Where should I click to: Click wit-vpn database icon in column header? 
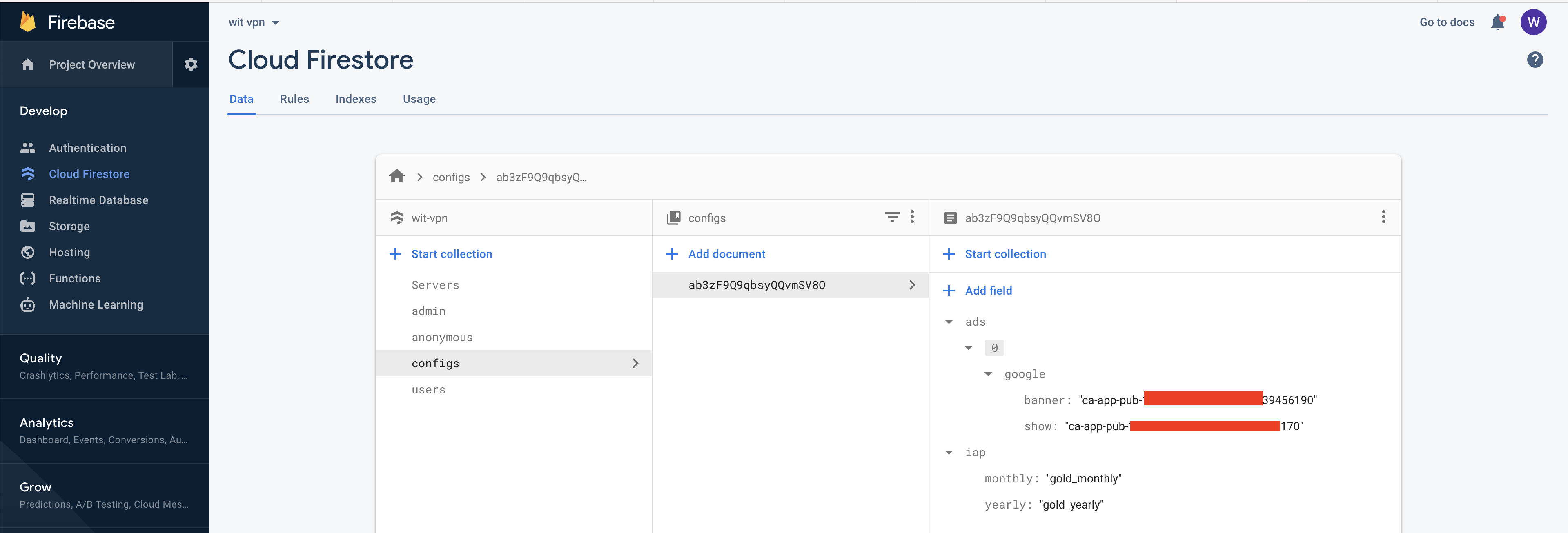pyautogui.click(x=397, y=218)
